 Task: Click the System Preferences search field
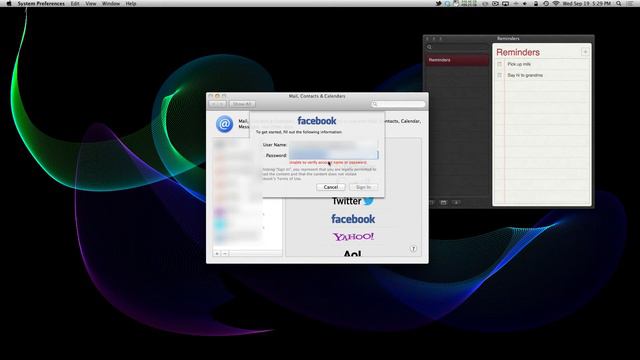click(398, 104)
